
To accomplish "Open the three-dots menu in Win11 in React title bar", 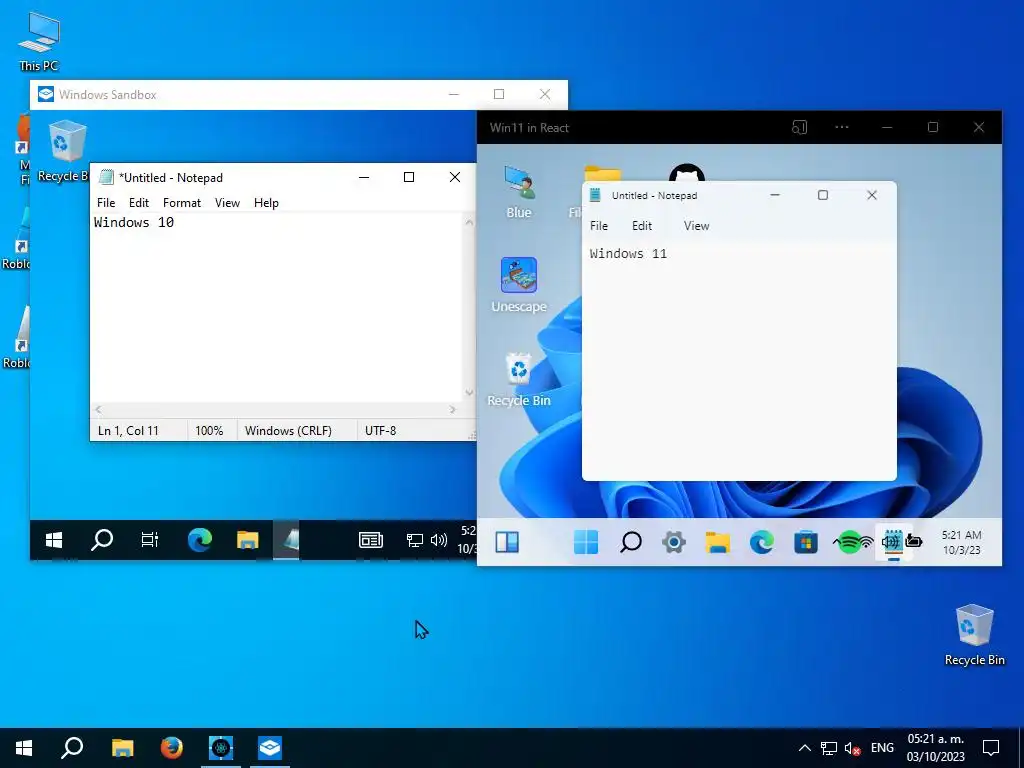I will point(842,127).
